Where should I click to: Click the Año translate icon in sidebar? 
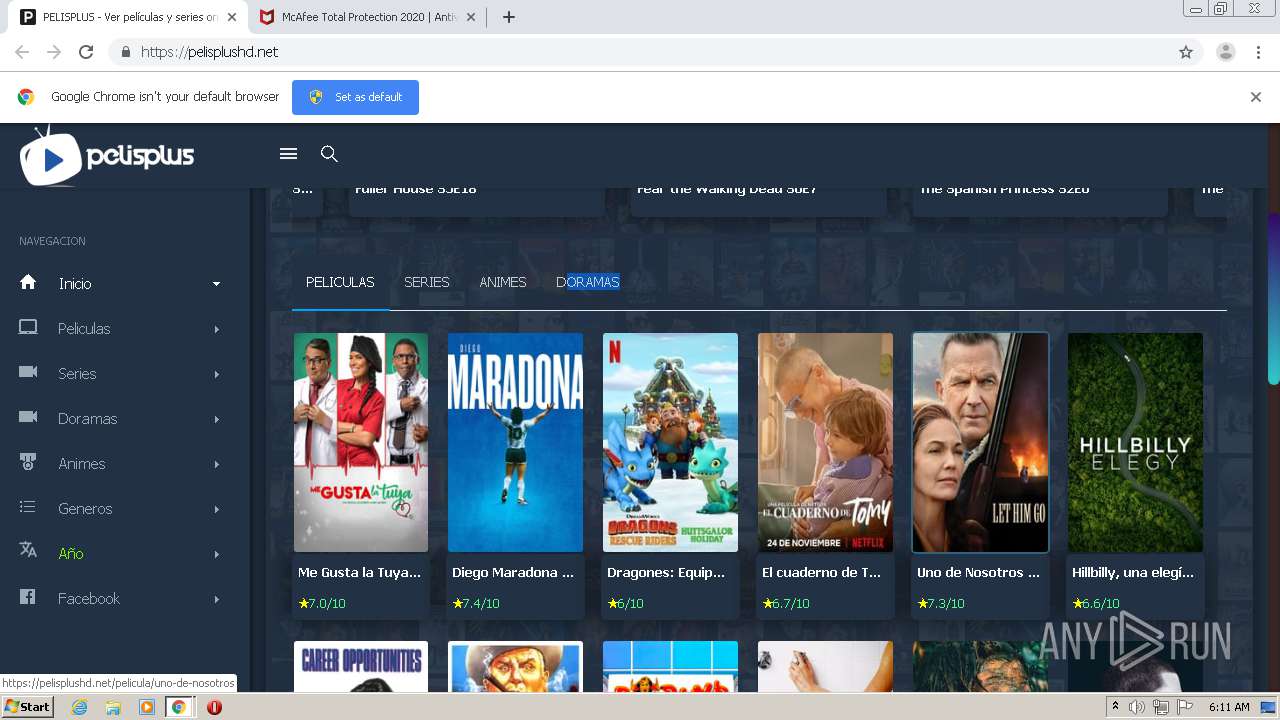28,551
